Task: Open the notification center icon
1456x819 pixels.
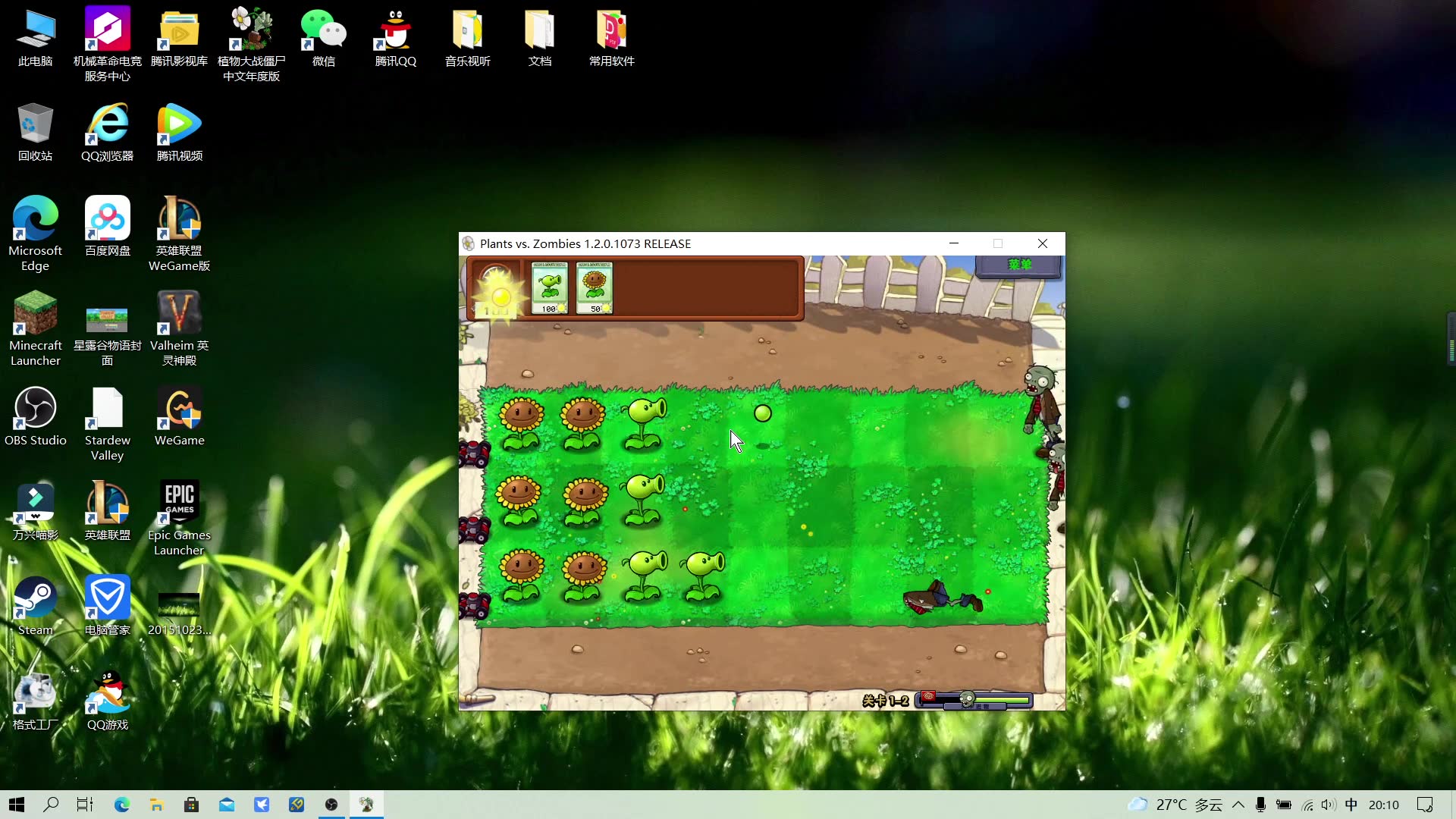Action: pos(1425,805)
